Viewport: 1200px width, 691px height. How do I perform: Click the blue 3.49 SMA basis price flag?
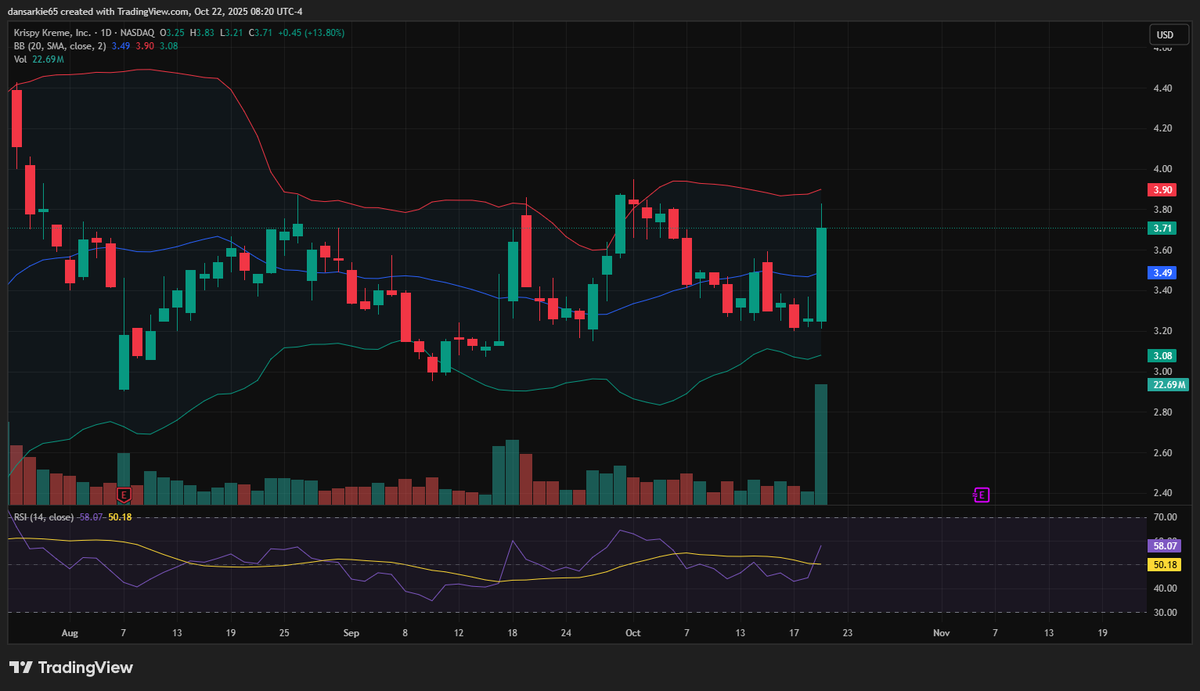point(1161,272)
